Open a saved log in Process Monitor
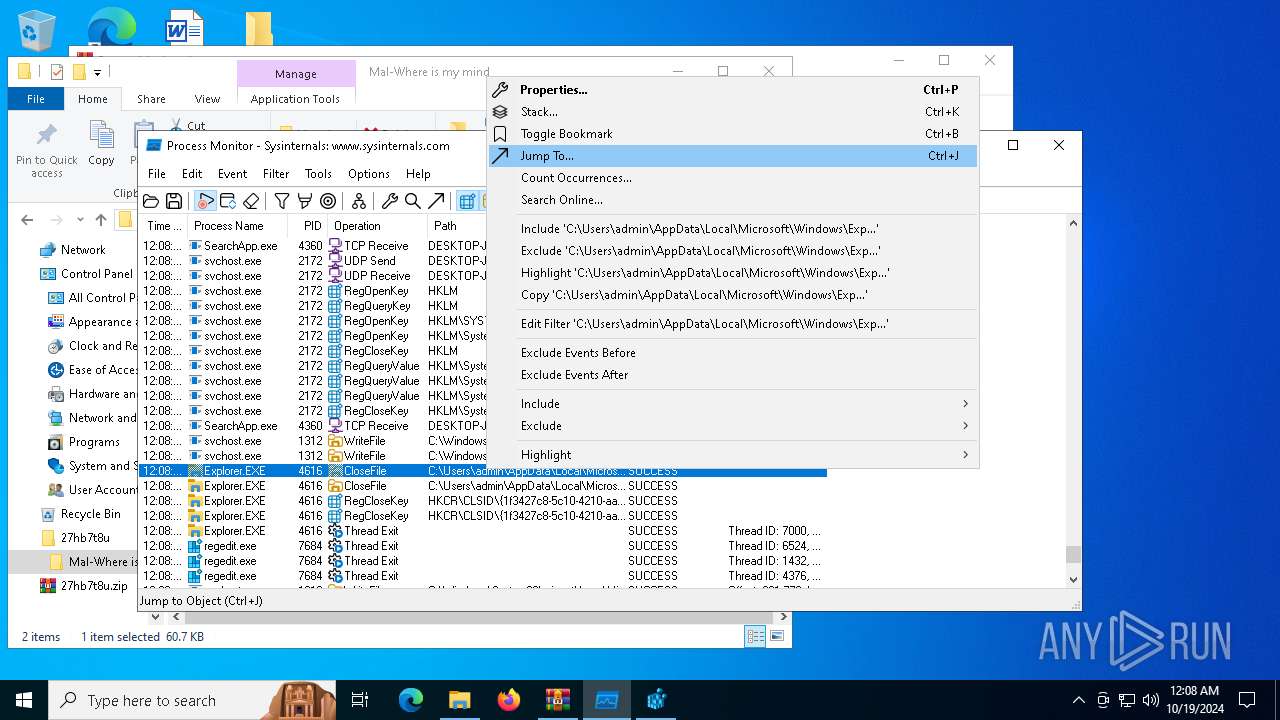This screenshot has height=720, width=1280. [151, 201]
